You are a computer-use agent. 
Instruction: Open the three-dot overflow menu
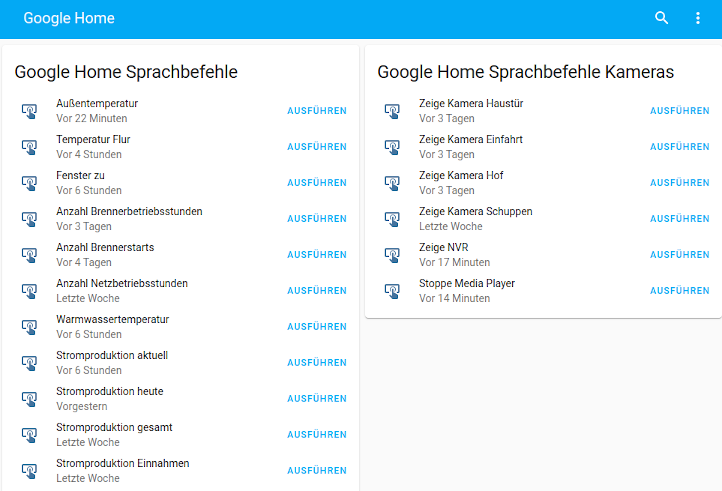tap(698, 18)
